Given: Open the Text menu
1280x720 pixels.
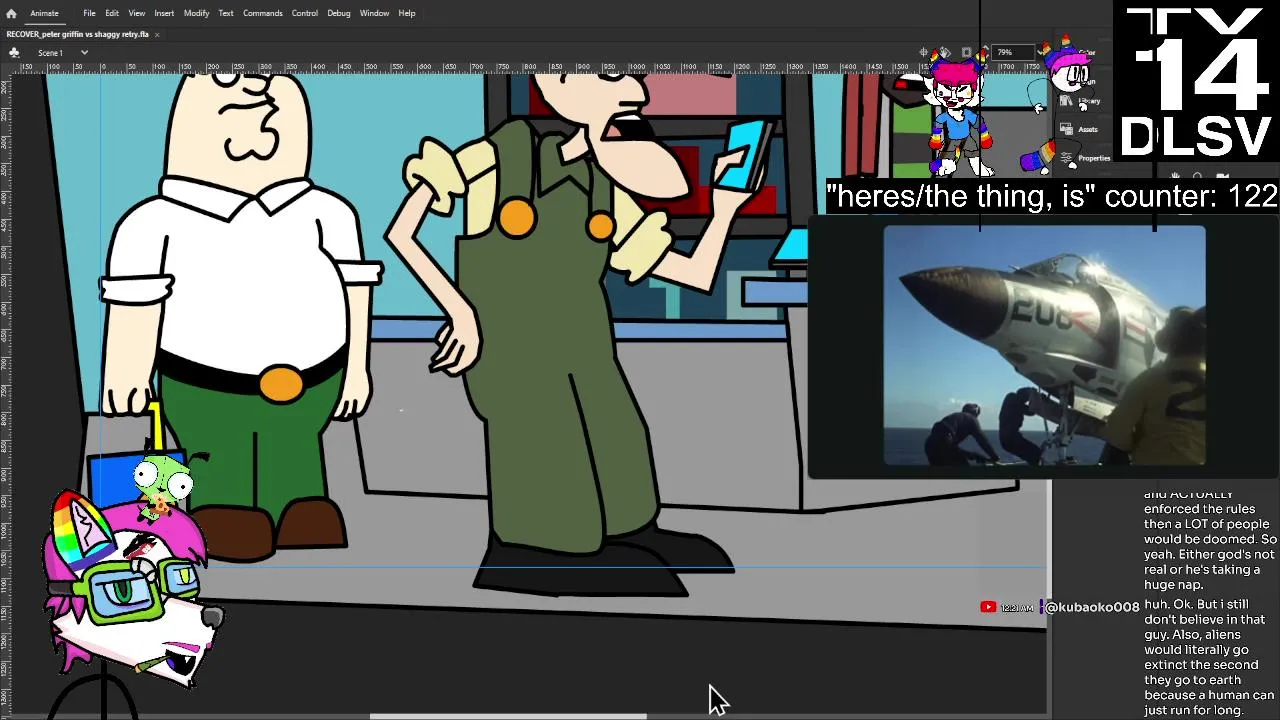Looking at the screenshot, I should (226, 13).
